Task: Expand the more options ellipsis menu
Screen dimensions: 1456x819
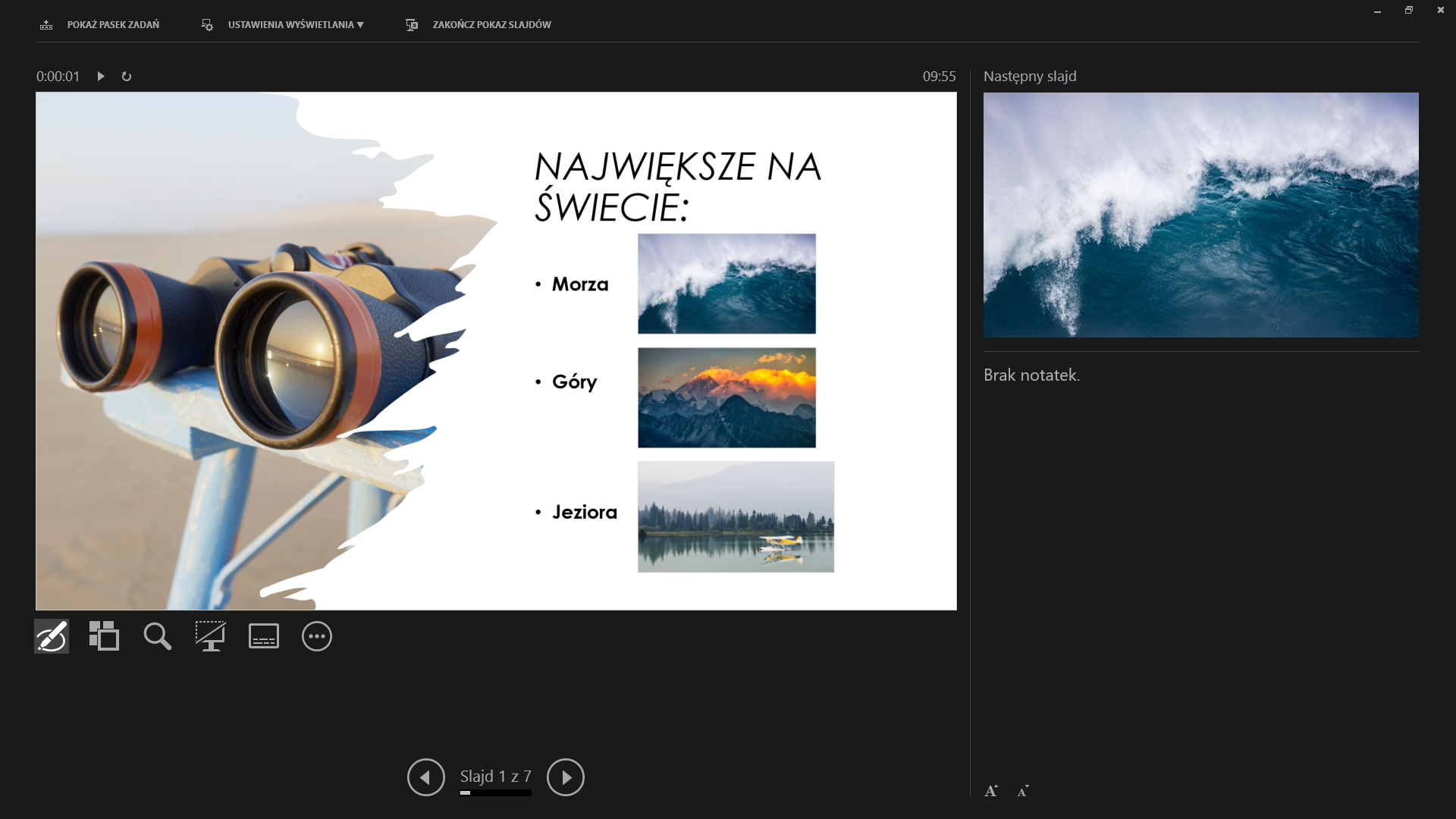Action: [316, 636]
